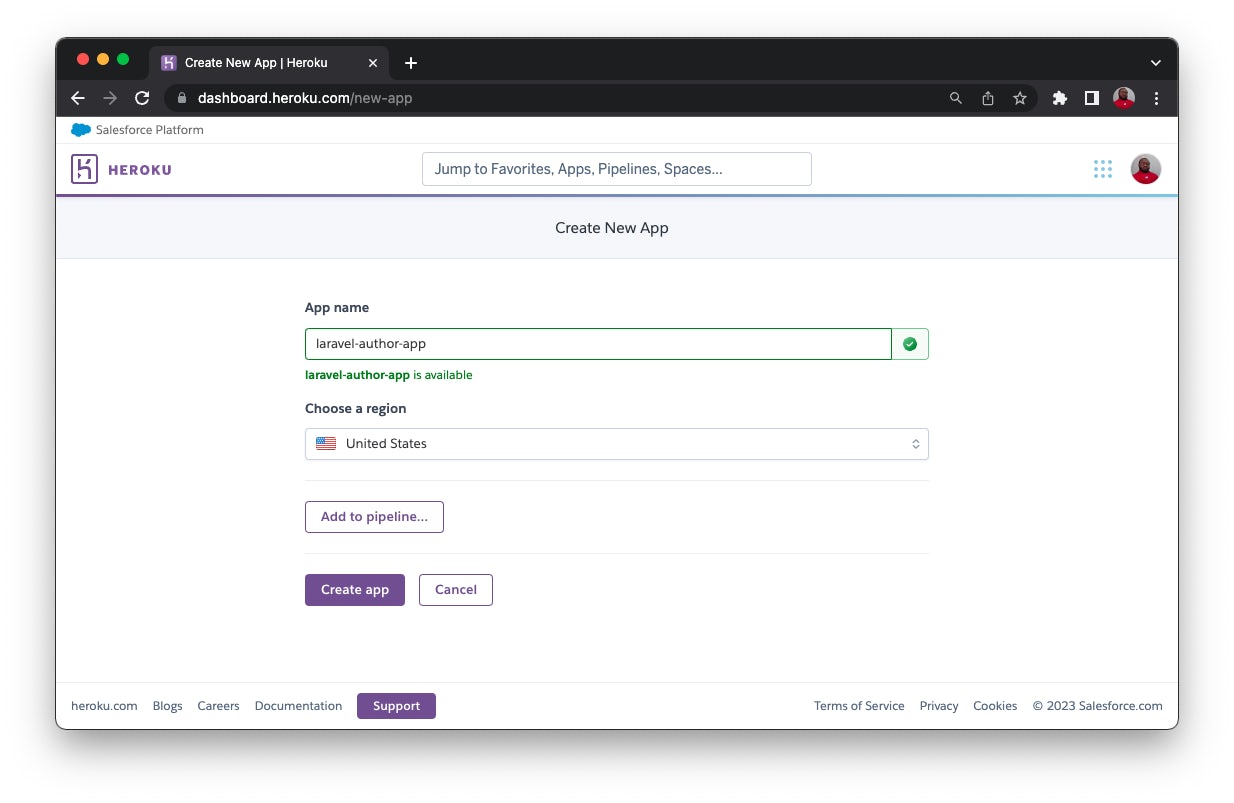
Task: Open a new browser tab
Action: pyautogui.click(x=410, y=62)
